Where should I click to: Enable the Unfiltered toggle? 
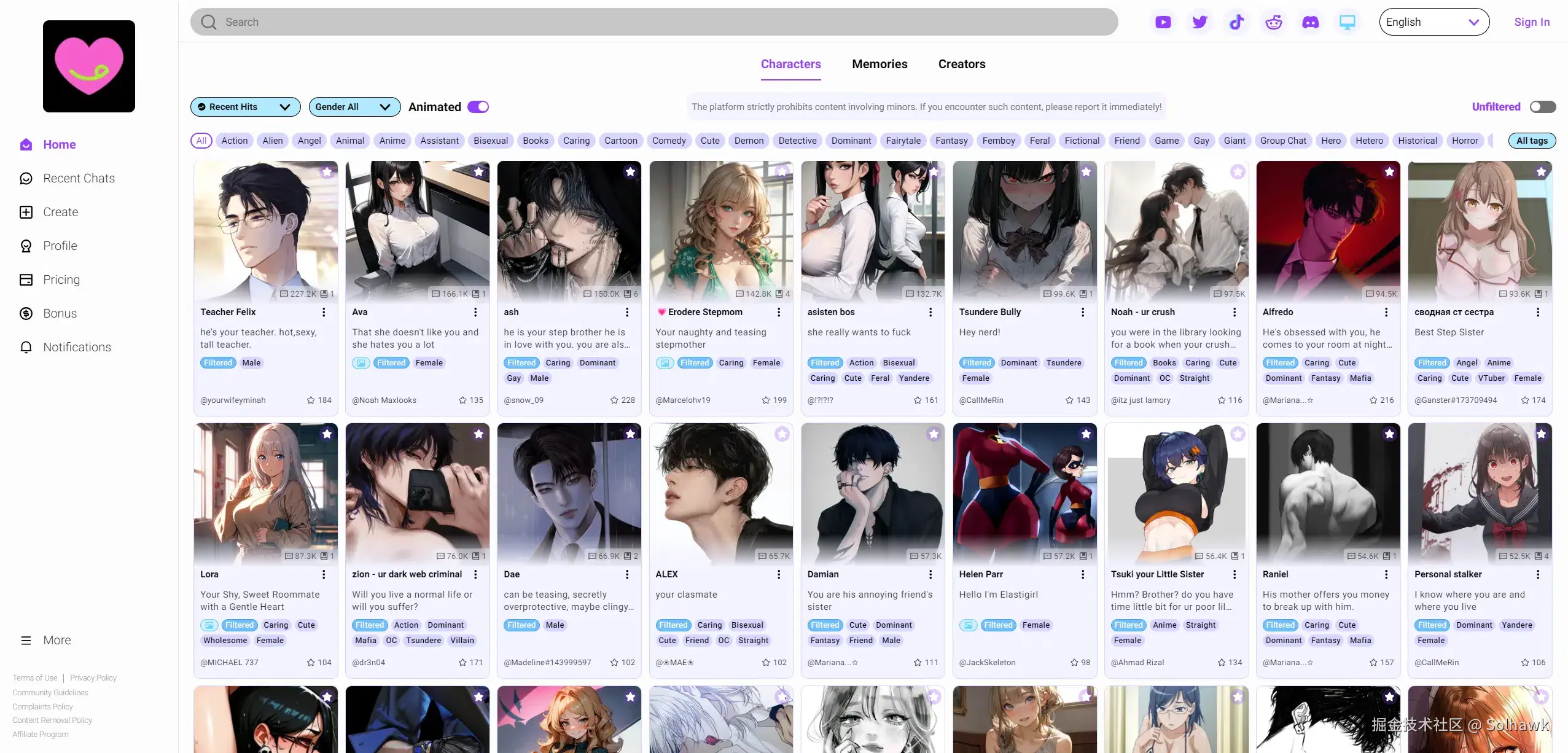(1544, 106)
